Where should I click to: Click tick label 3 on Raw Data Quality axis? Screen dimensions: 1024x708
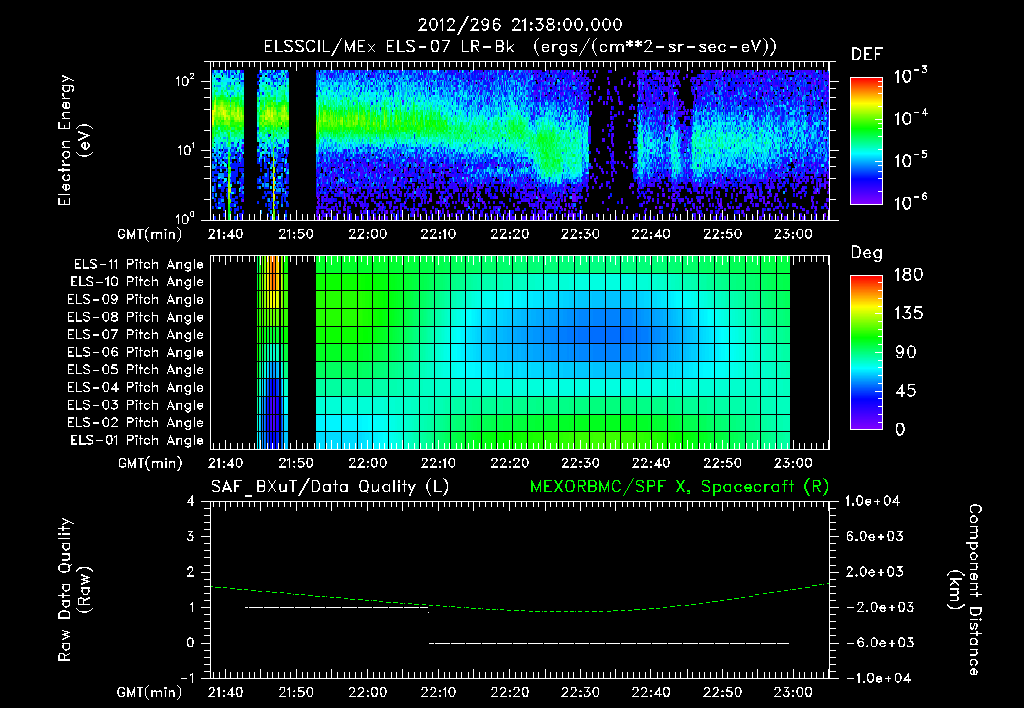(191, 536)
